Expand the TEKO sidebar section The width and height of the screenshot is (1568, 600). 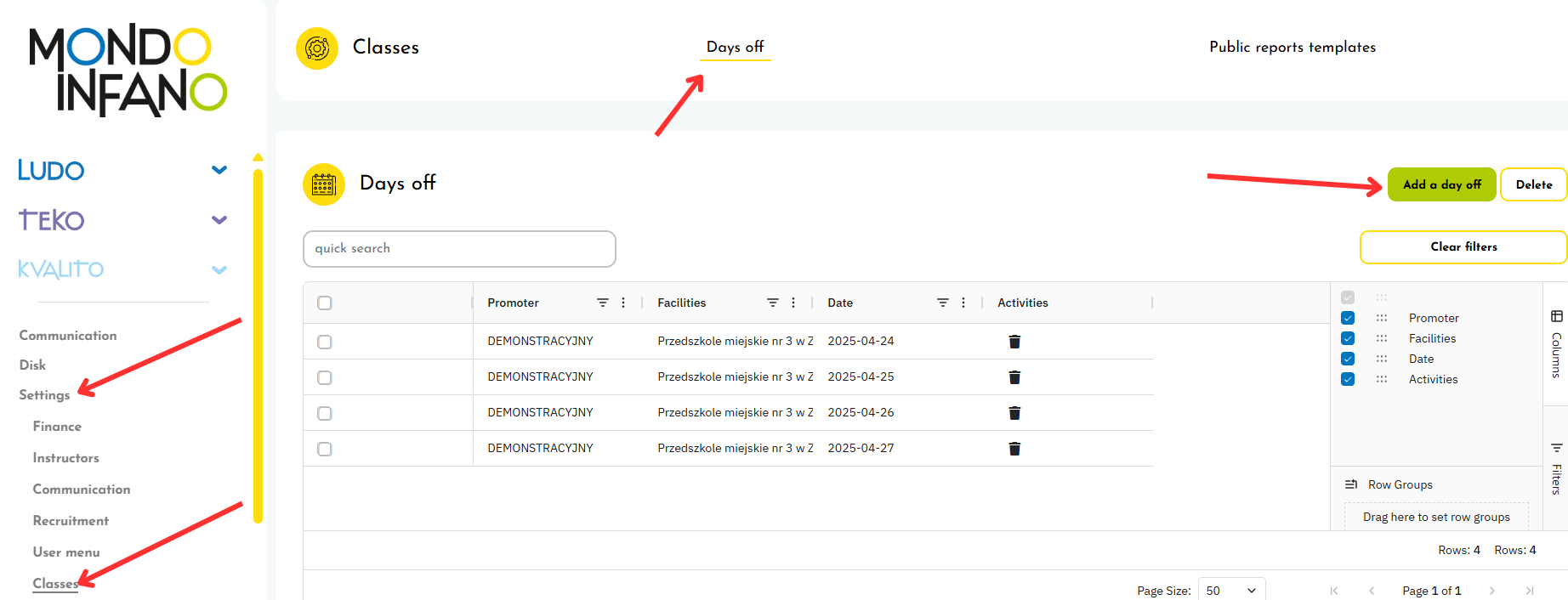coord(219,220)
